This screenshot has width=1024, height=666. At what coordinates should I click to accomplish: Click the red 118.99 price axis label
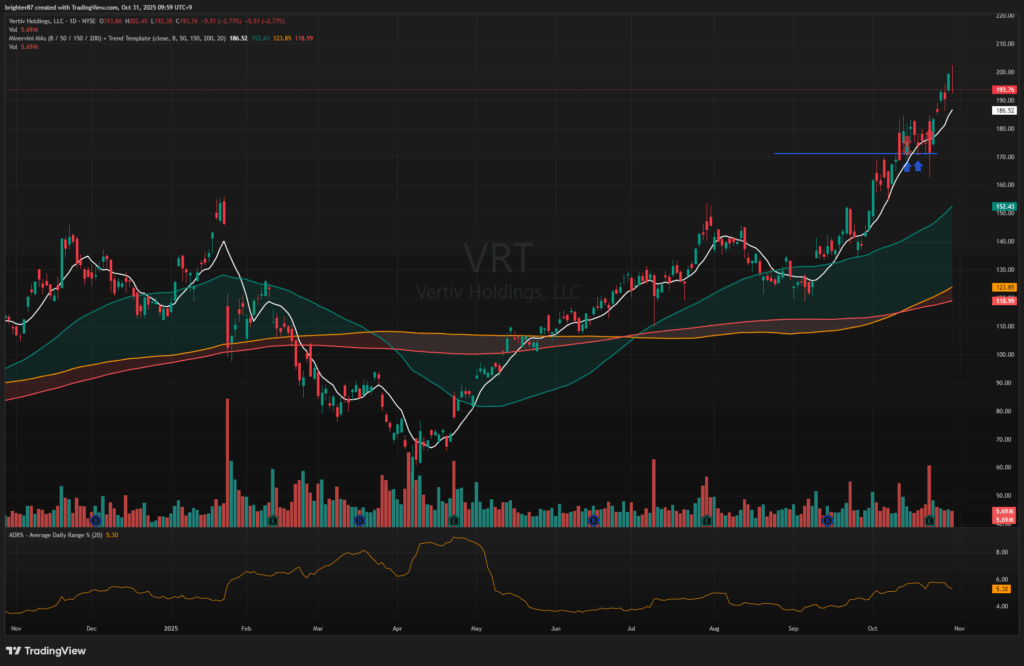coord(1004,301)
